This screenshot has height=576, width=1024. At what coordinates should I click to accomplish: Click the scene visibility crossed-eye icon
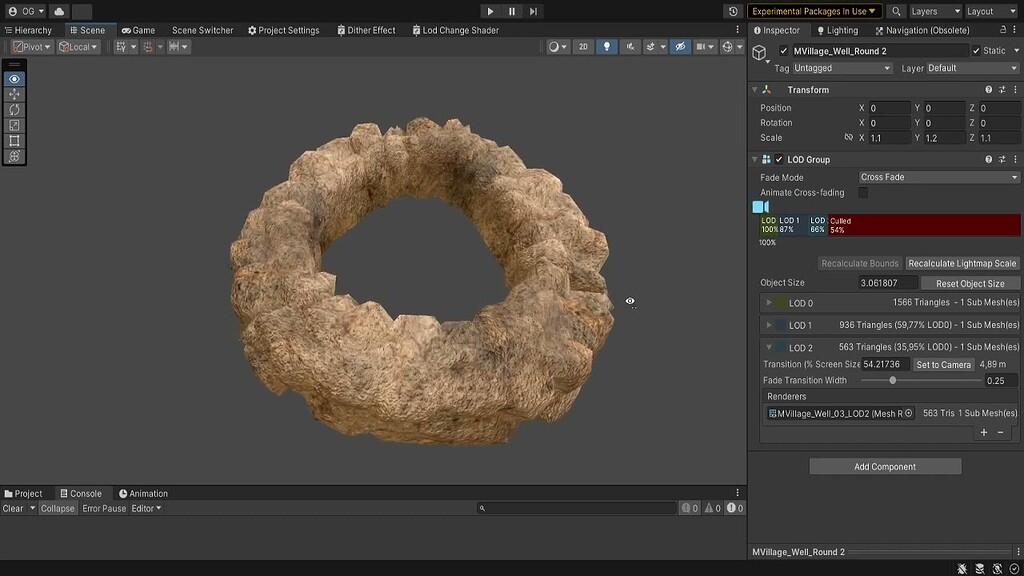point(680,46)
